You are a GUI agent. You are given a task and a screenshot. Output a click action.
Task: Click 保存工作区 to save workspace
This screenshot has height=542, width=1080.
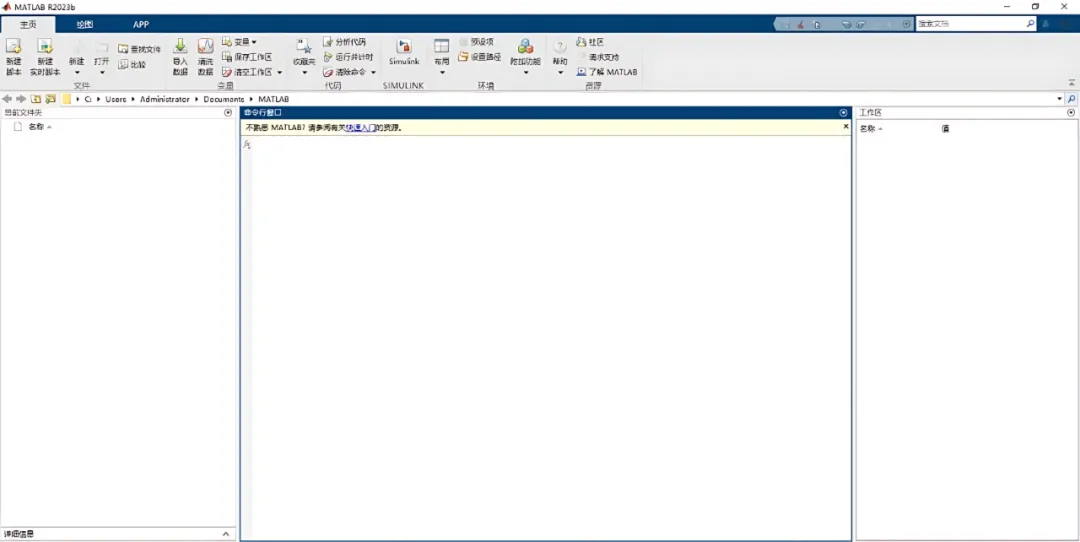247,57
